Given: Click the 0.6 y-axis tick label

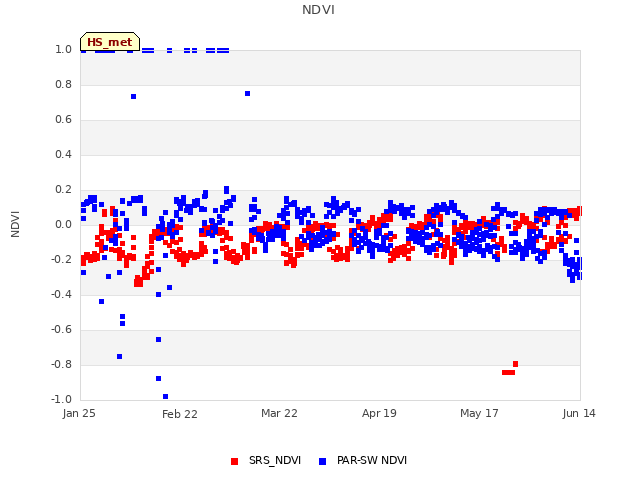Looking at the screenshot, I should [x=63, y=120].
